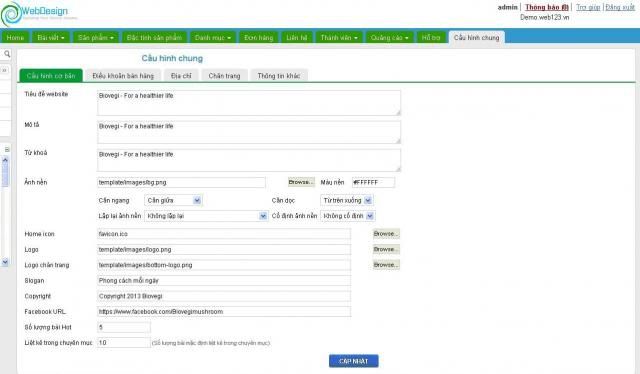Click the Copyright input field
The image size is (640, 374).
224,296
